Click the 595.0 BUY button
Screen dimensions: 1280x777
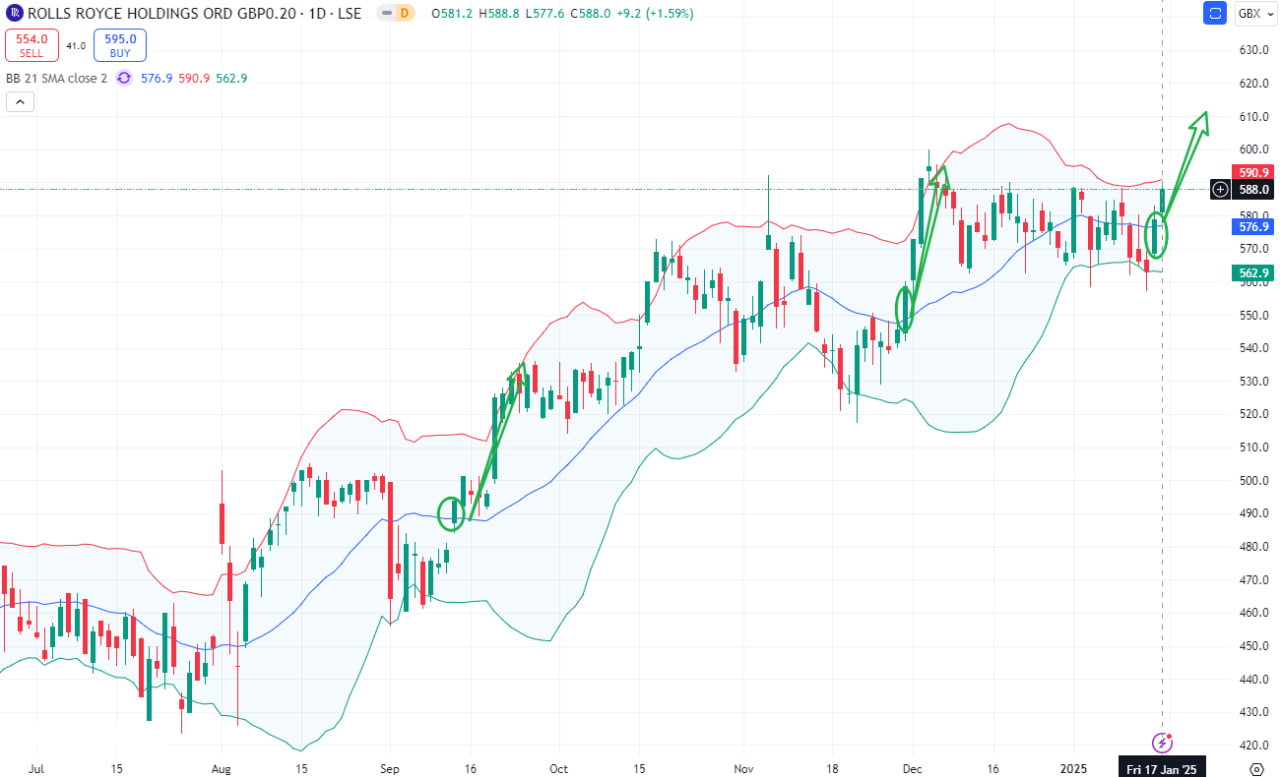click(120, 45)
